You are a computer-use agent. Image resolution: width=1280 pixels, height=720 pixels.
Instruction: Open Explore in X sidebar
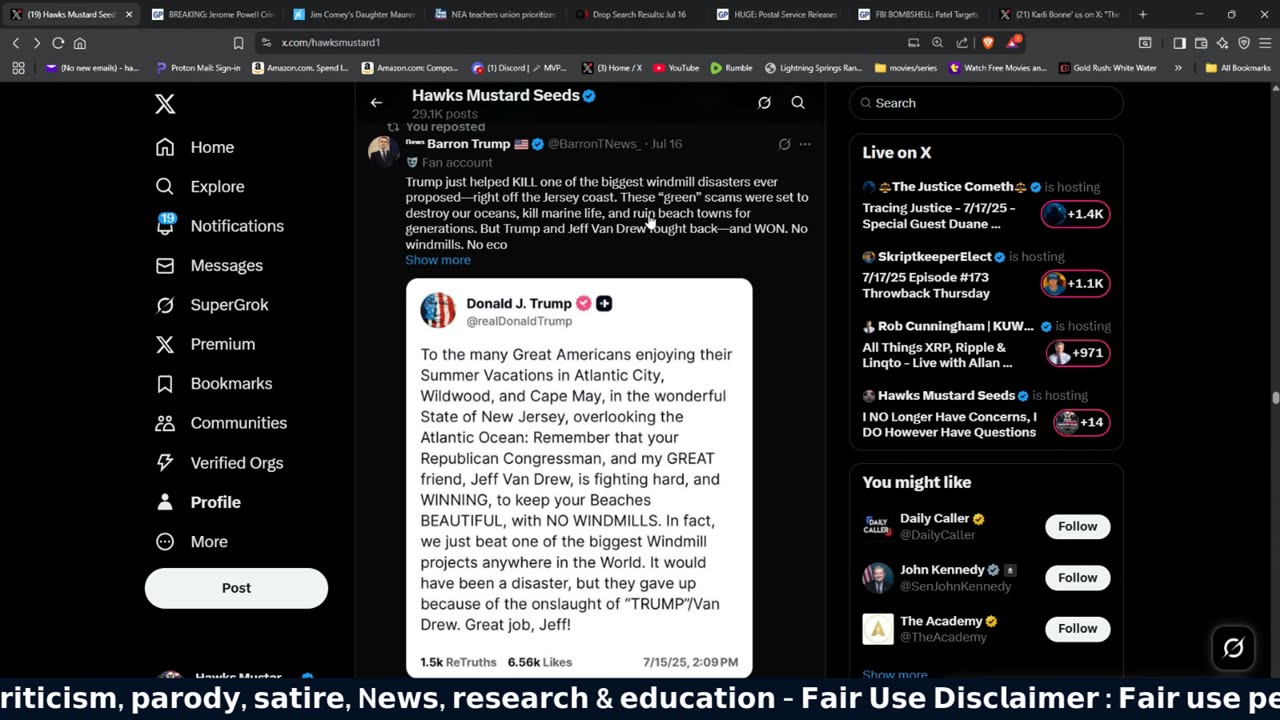[x=200, y=186]
